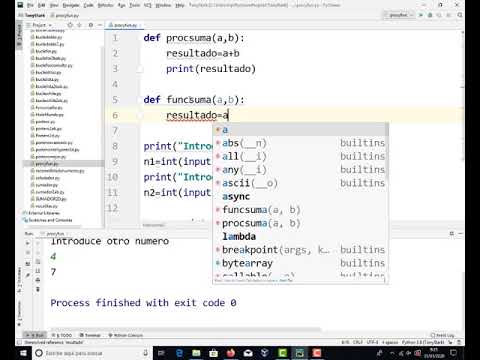Click line 3 print(resultado) in editor

tap(211, 69)
